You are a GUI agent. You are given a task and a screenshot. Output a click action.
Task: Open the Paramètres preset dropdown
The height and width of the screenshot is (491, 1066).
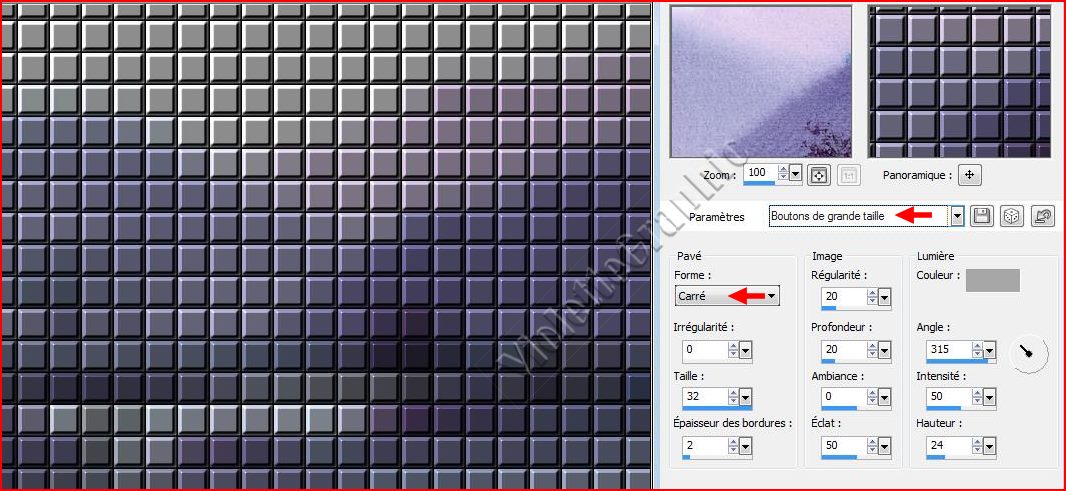point(957,216)
